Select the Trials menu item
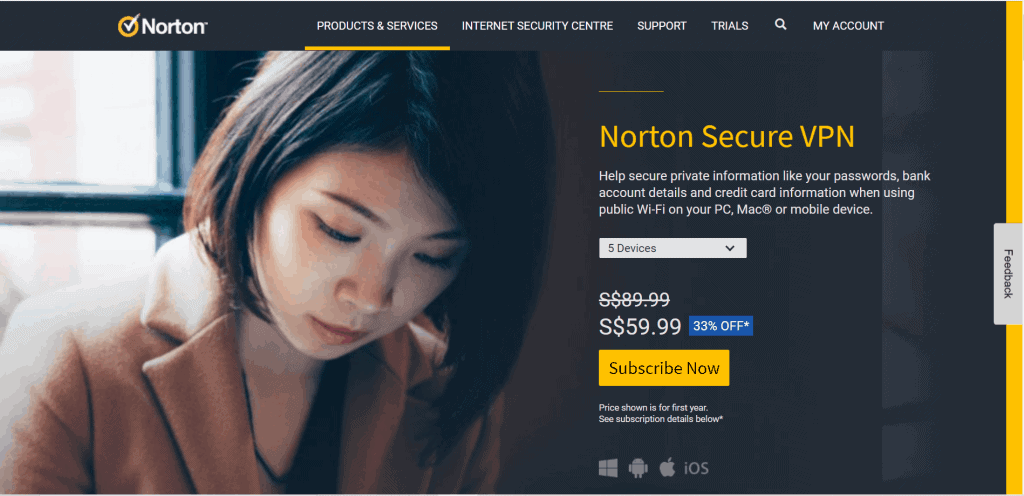The width and height of the screenshot is (1024, 496). (729, 26)
